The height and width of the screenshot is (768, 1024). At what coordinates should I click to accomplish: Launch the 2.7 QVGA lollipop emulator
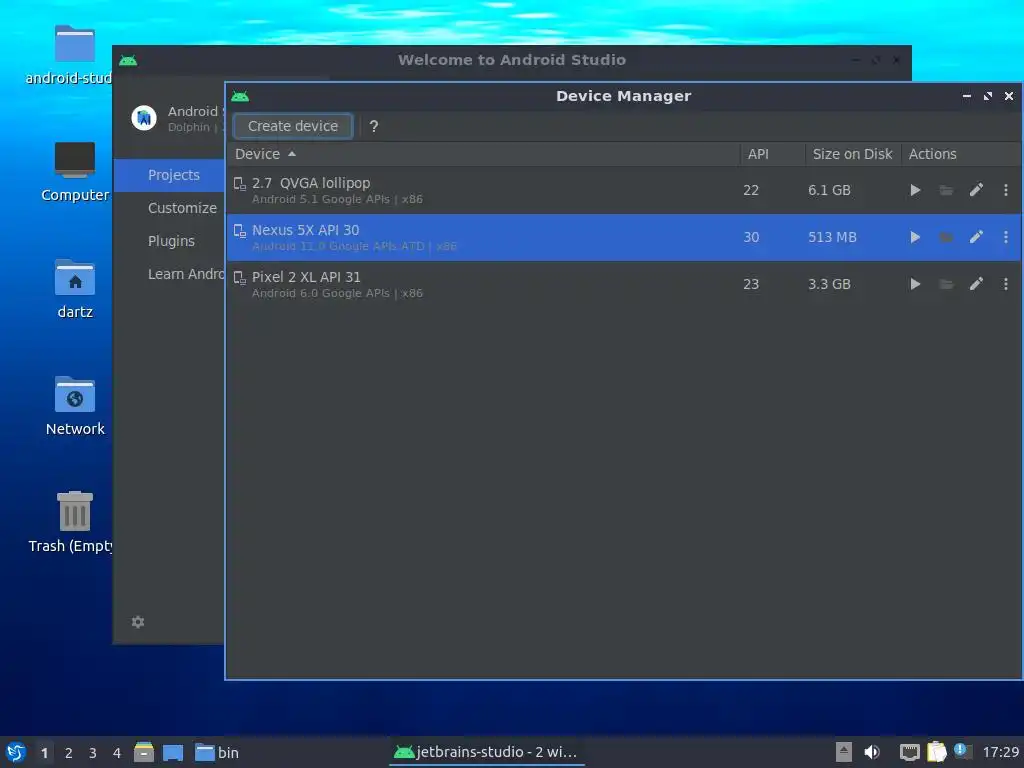coord(915,190)
